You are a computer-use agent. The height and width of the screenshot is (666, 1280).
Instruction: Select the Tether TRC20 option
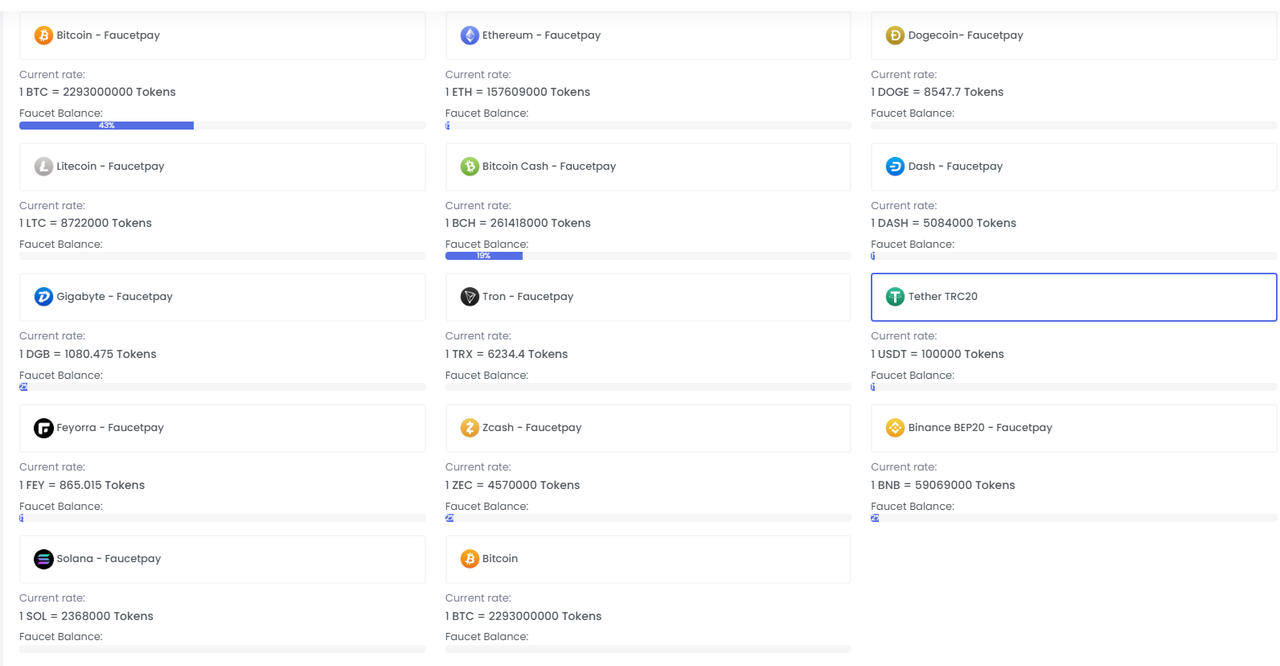pos(1074,297)
